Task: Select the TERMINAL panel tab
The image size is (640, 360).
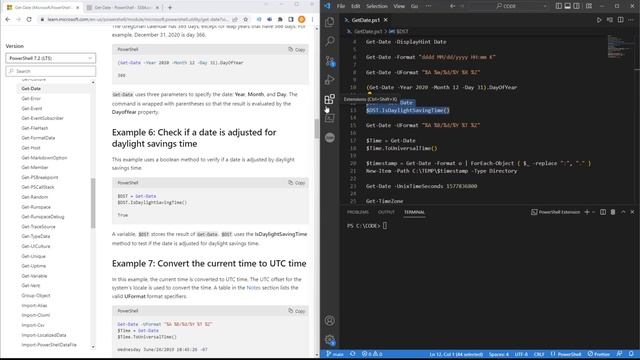Action: [x=414, y=212]
